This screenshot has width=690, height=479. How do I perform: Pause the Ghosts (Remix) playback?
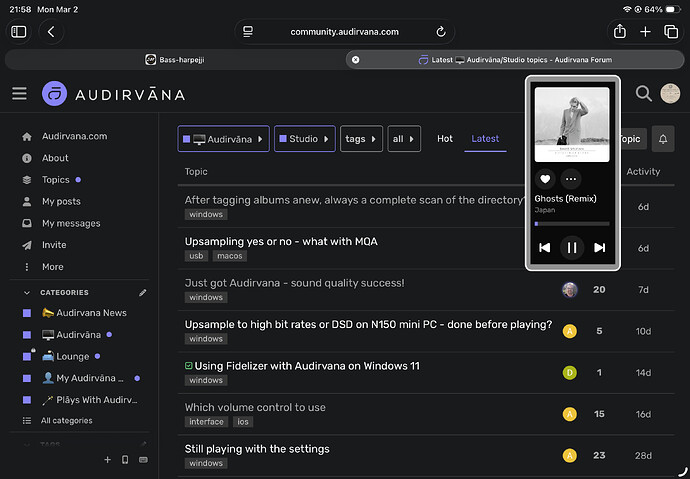click(x=571, y=247)
